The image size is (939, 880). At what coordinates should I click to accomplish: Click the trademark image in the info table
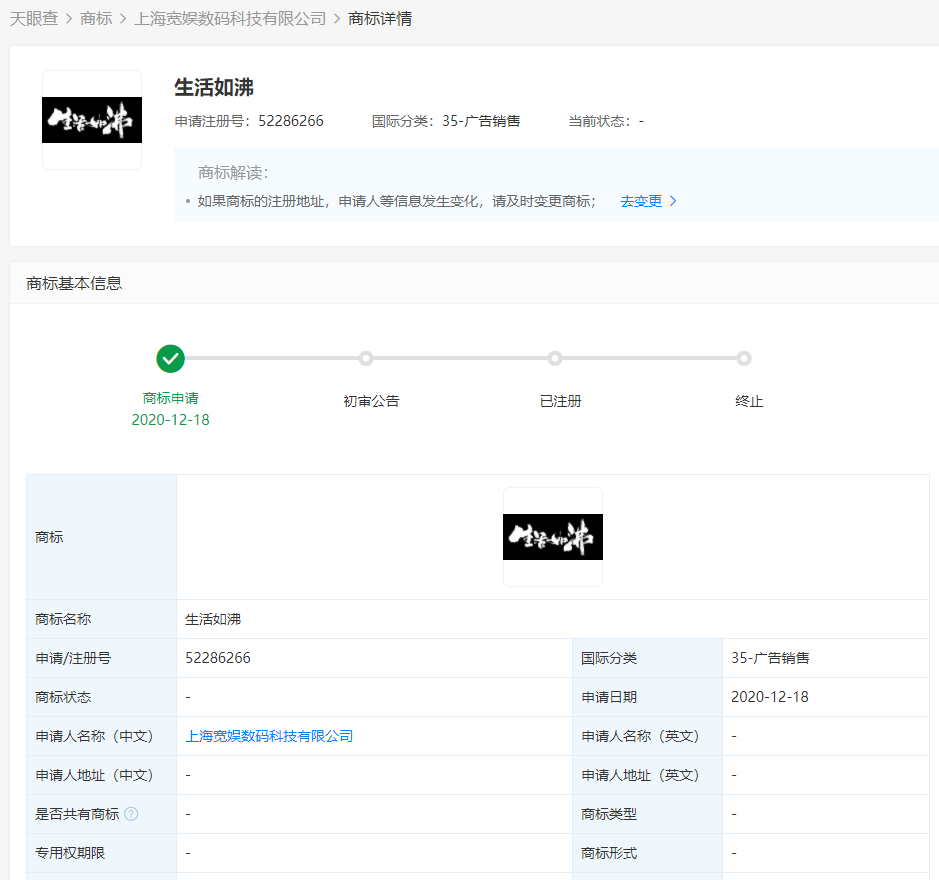pos(553,537)
